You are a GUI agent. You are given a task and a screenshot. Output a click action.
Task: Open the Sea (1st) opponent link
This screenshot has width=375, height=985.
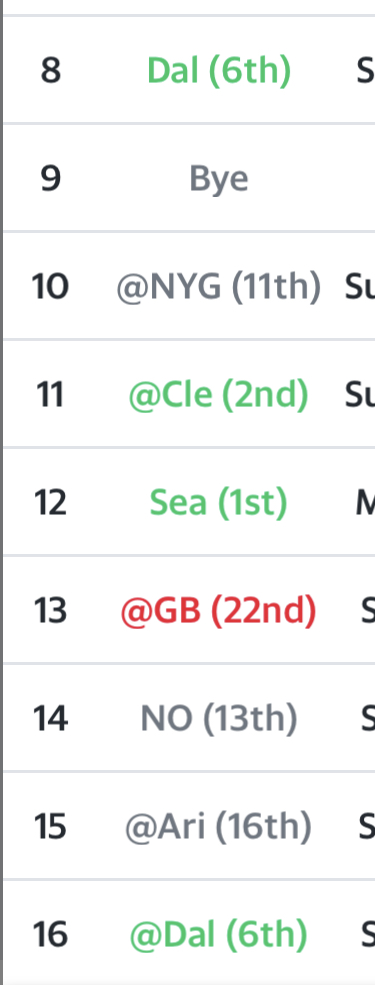click(x=219, y=503)
